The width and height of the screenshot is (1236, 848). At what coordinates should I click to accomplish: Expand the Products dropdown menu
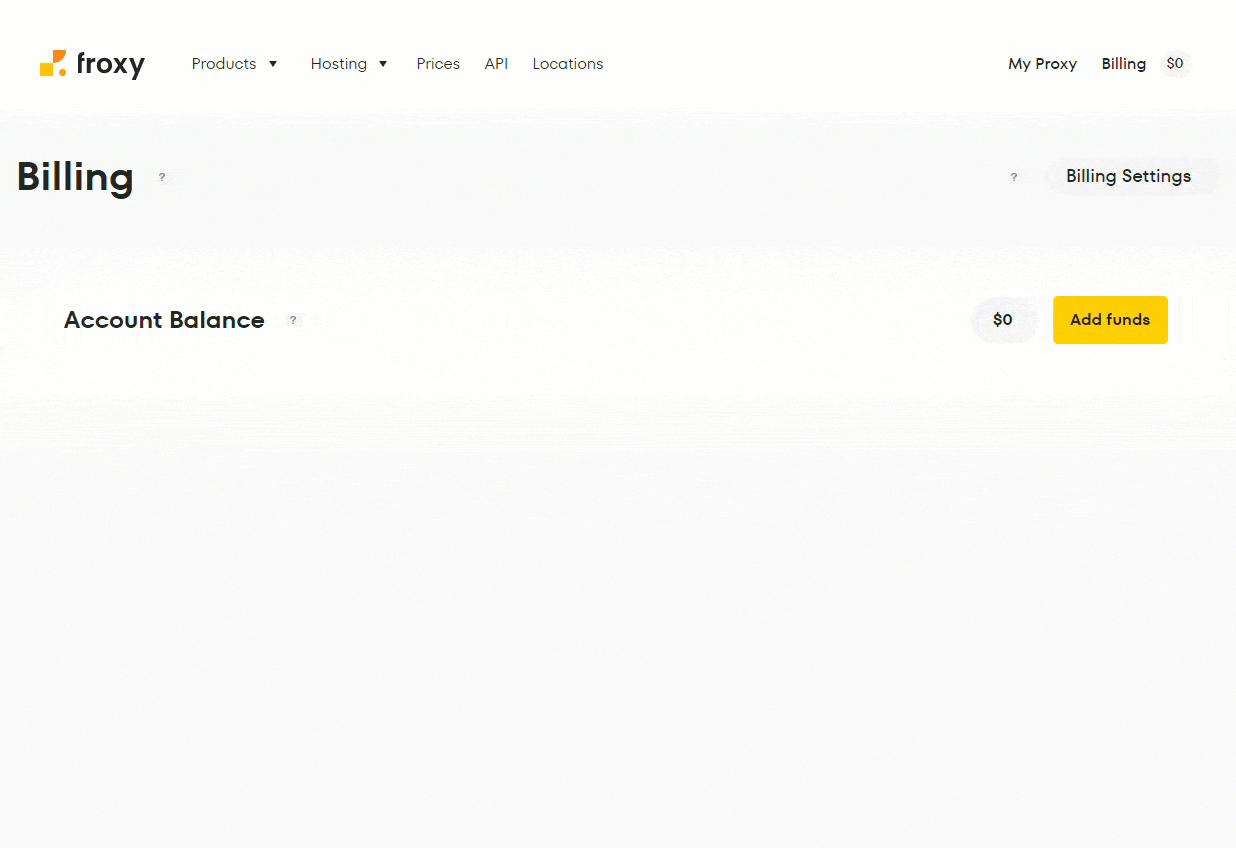235,64
